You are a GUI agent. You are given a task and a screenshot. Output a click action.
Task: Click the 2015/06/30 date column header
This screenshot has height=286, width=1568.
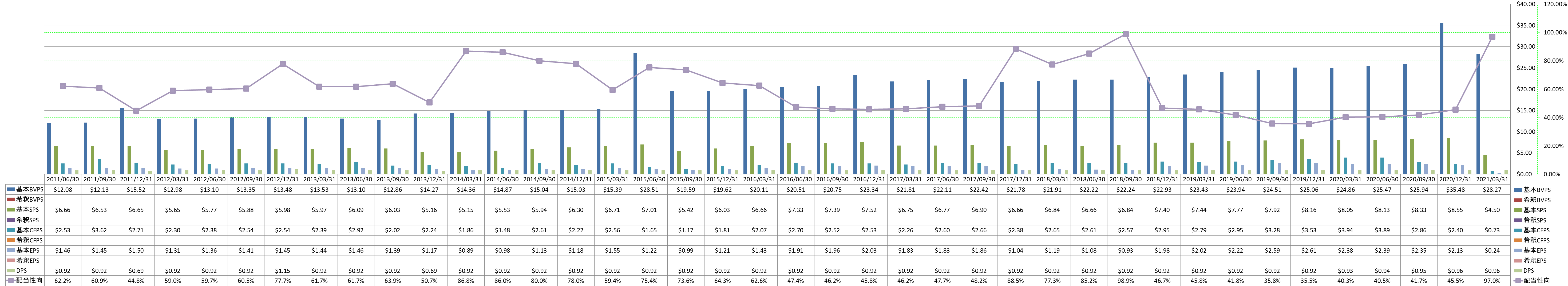[x=650, y=179]
